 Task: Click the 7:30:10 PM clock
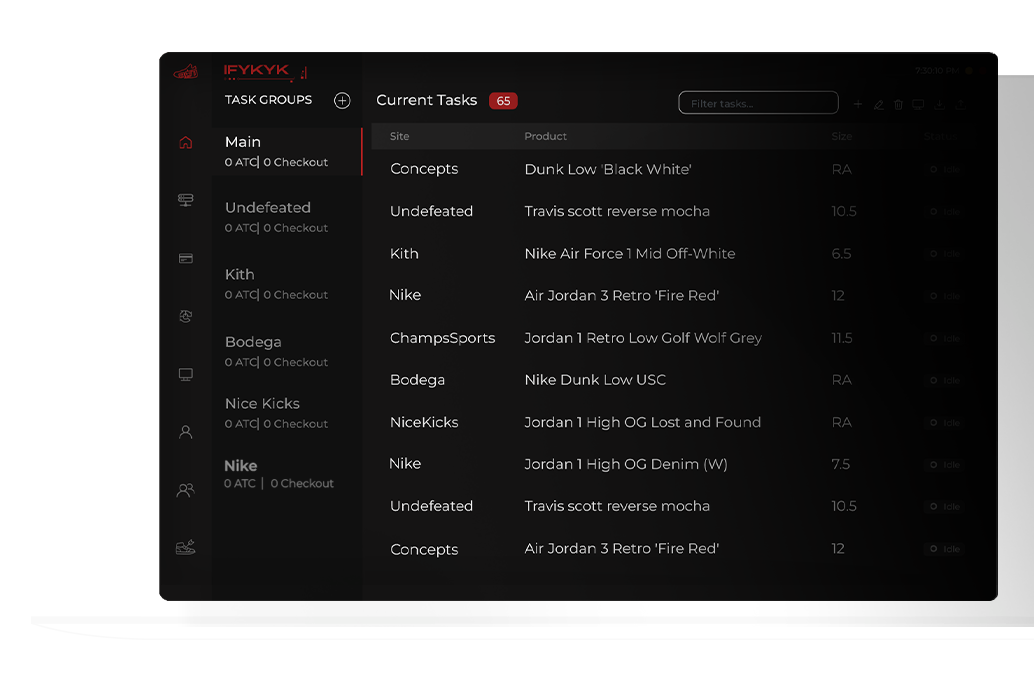point(936,71)
